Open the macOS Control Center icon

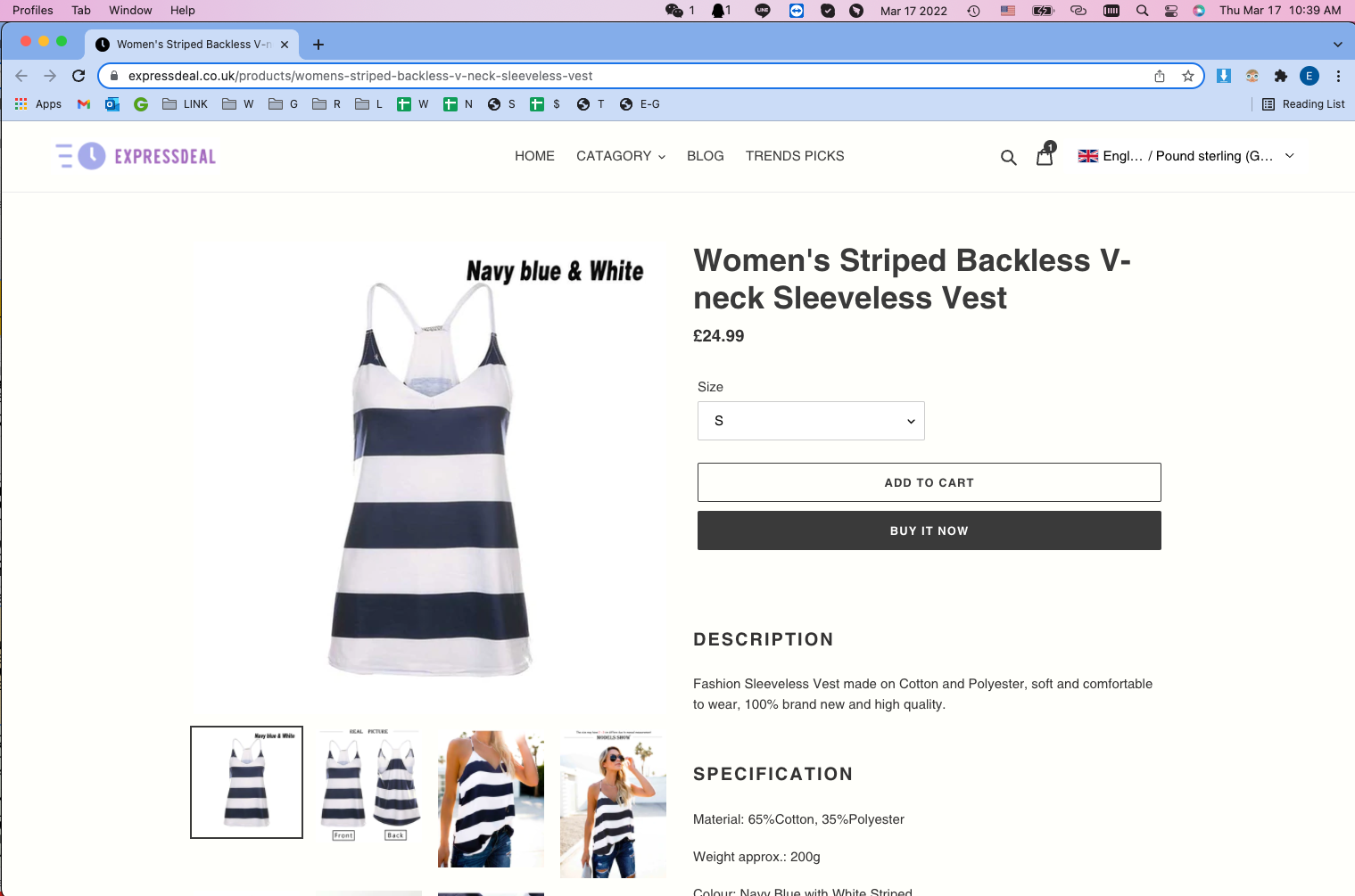(1171, 11)
